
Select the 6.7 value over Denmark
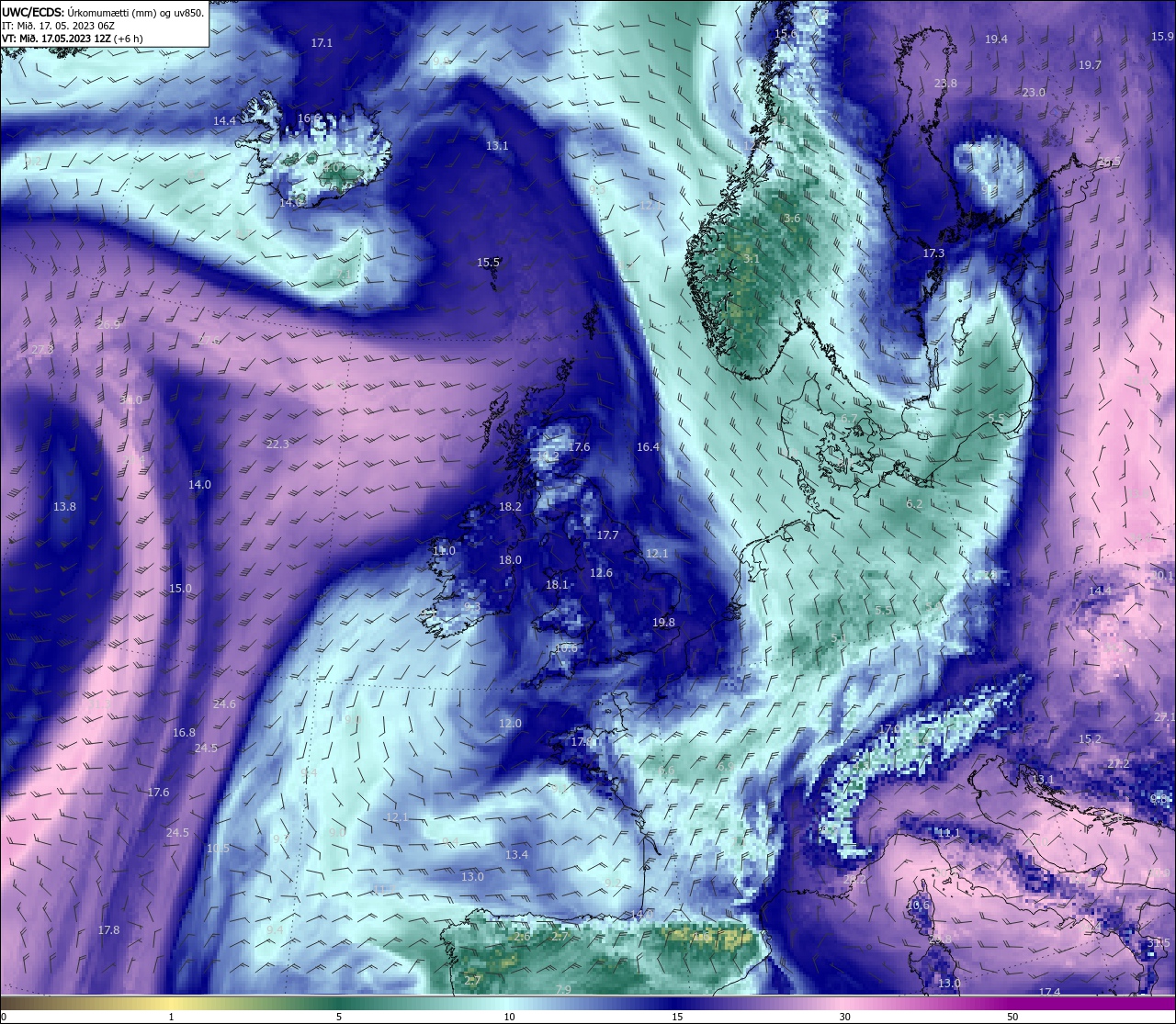[x=849, y=419]
